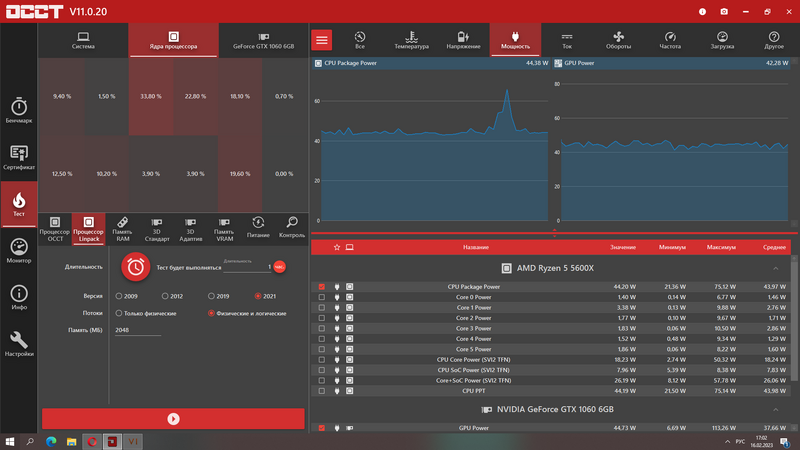Open Настройки wrench settings
Screen dimensions: 800x450
[x=19, y=343]
